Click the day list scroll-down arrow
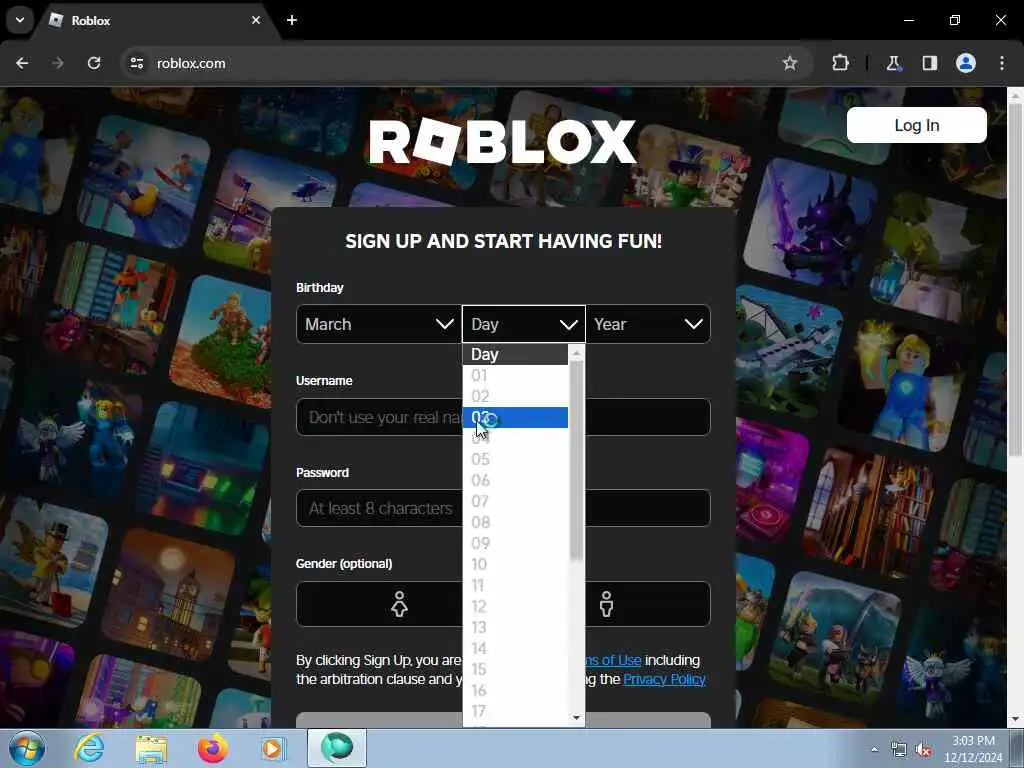The height and width of the screenshot is (768, 1024). tap(576, 718)
